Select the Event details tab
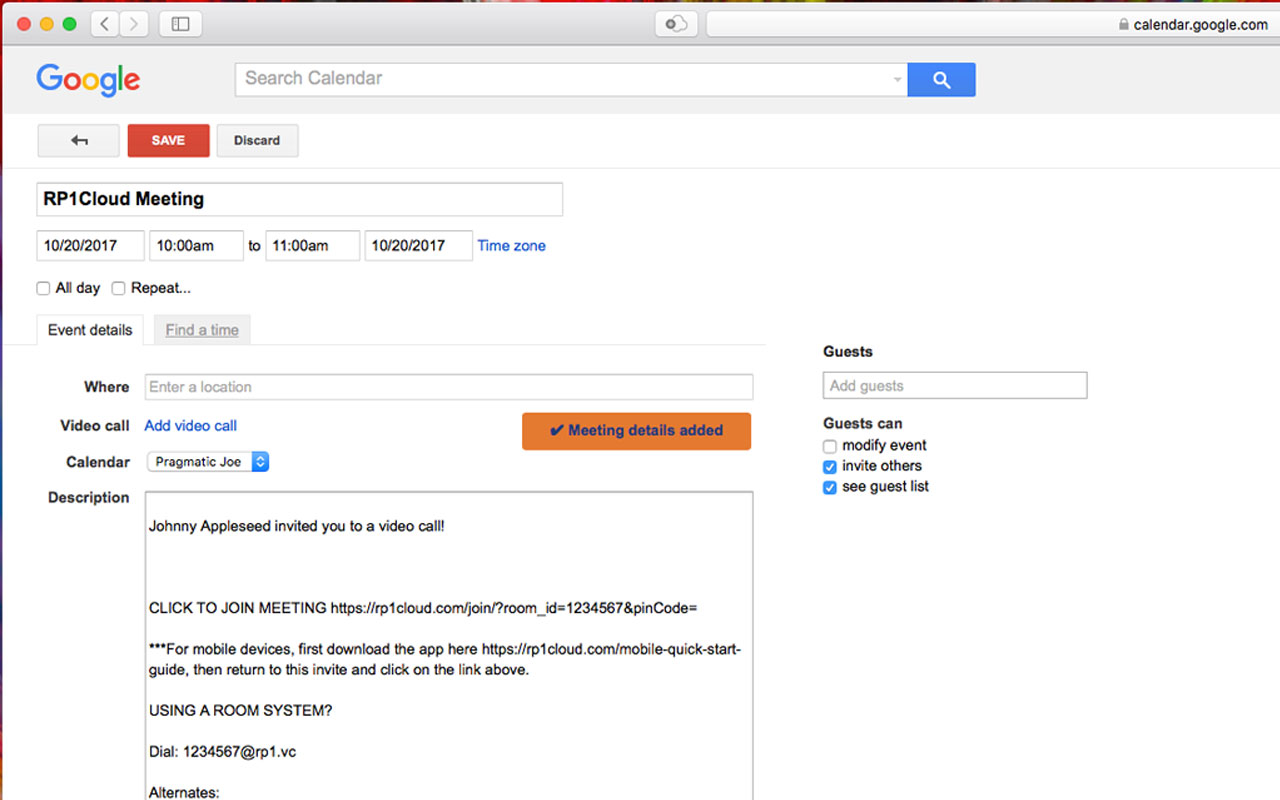This screenshot has width=1280, height=800. coord(90,330)
